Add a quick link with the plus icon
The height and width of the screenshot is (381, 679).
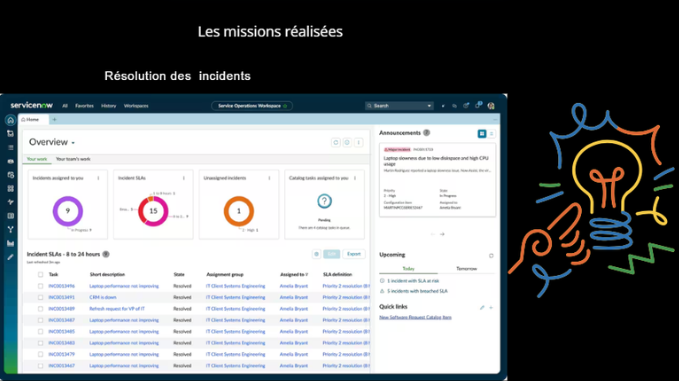pyautogui.click(x=491, y=307)
